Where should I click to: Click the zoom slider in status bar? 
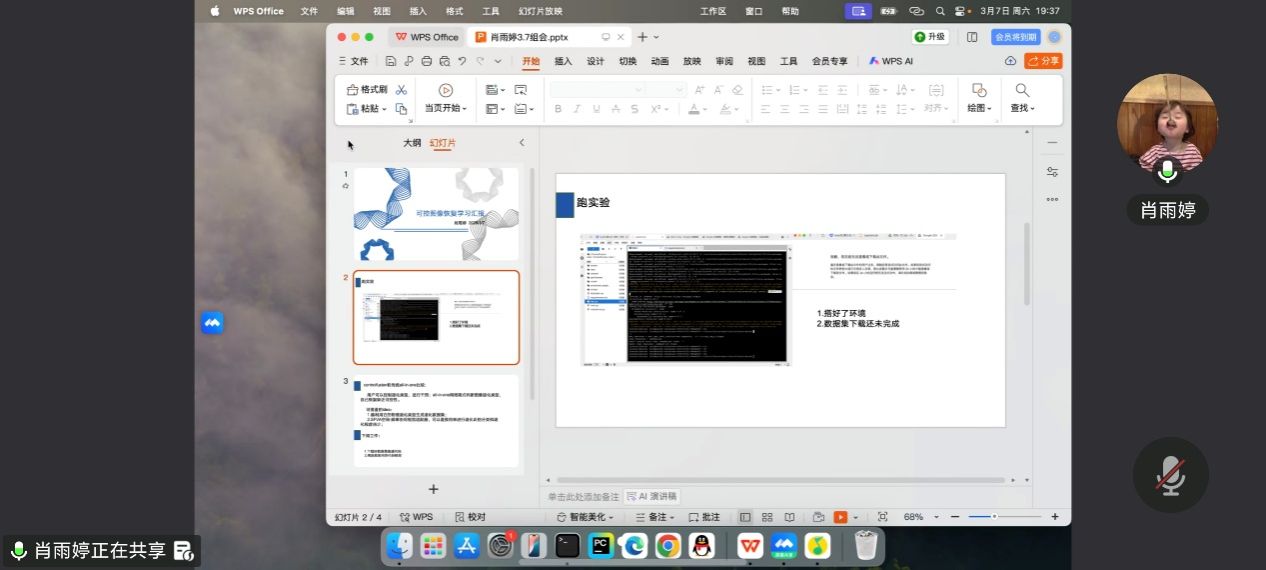(994, 517)
